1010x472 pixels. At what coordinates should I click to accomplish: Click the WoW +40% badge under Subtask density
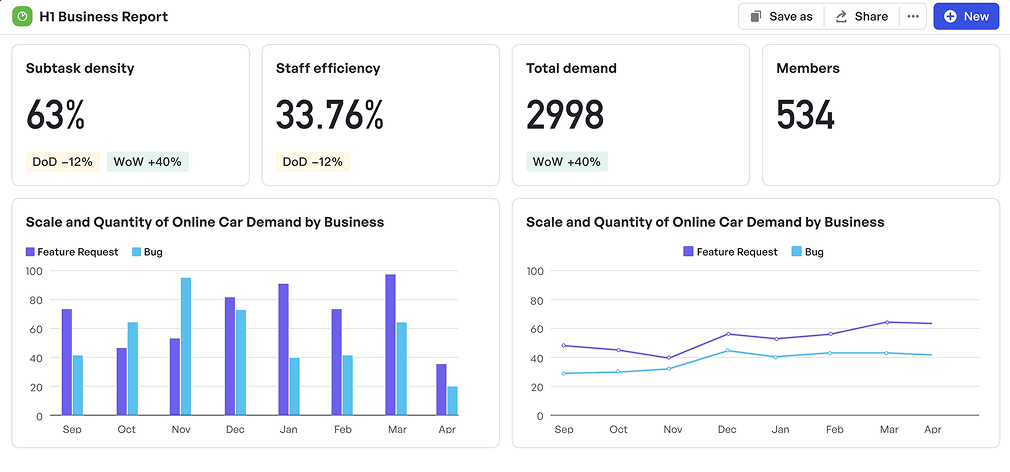click(147, 162)
